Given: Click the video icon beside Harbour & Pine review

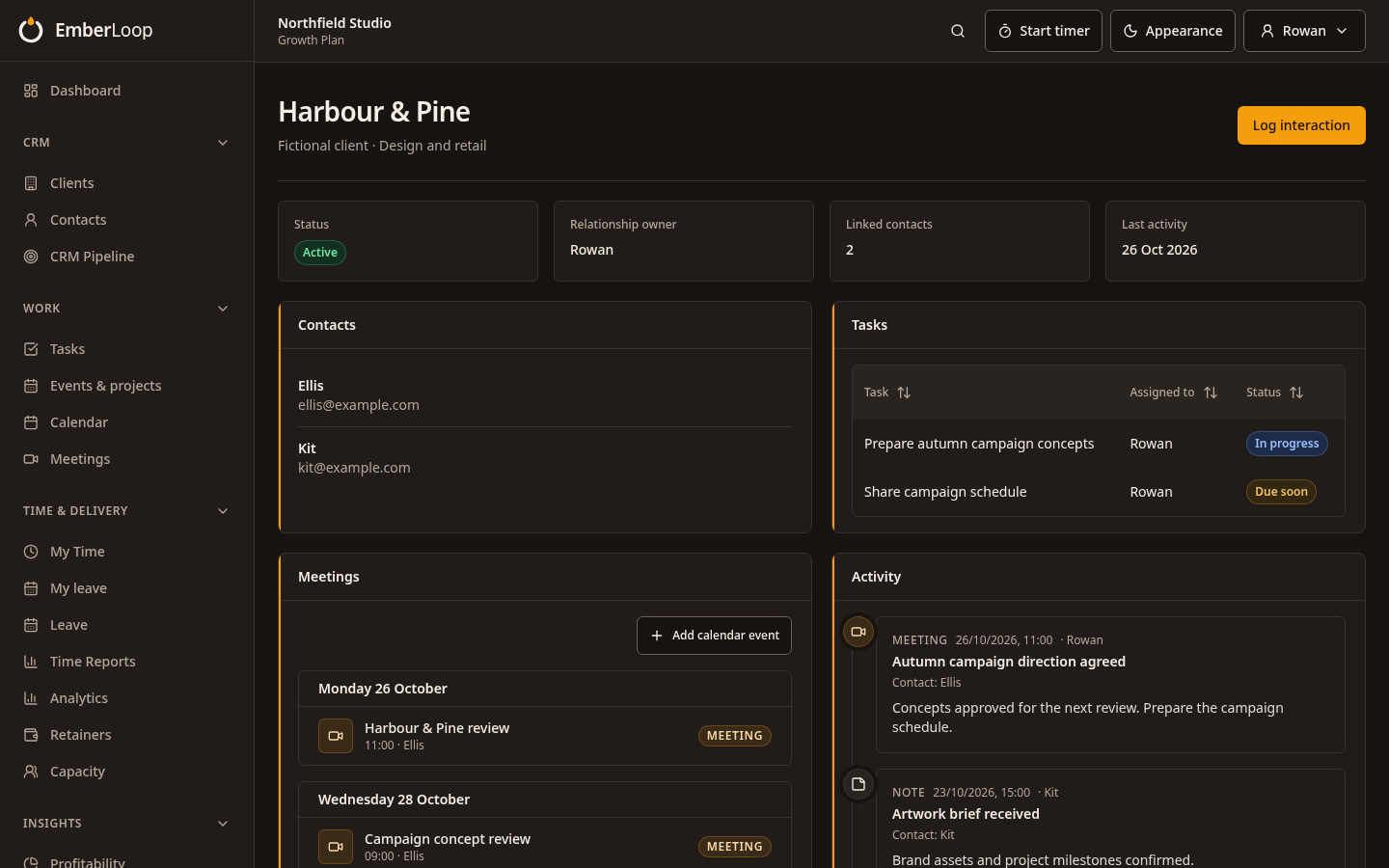Looking at the screenshot, I should [x=336, y=736].
